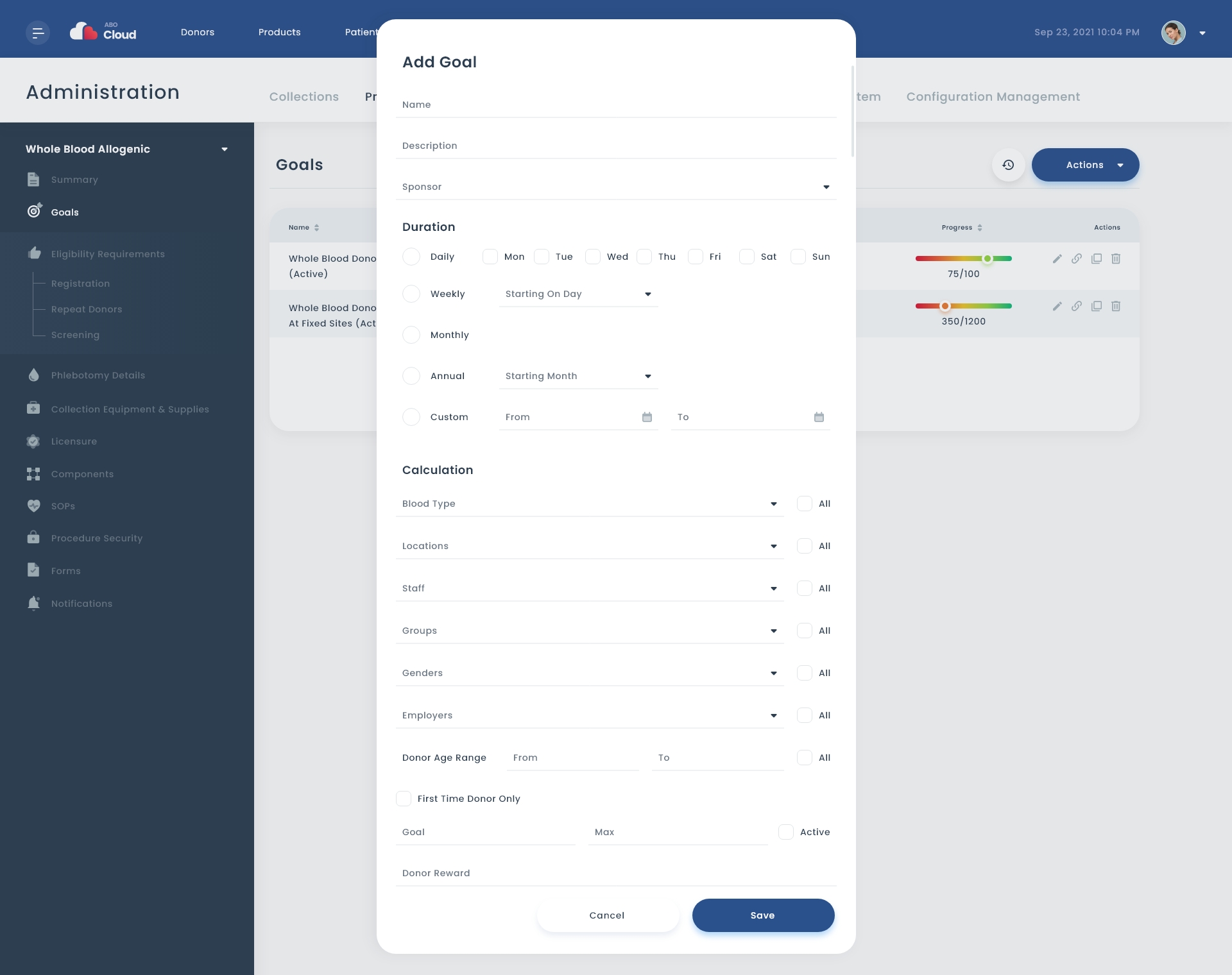Click the Components icon

pyautogui.click(x=33, y=473)
